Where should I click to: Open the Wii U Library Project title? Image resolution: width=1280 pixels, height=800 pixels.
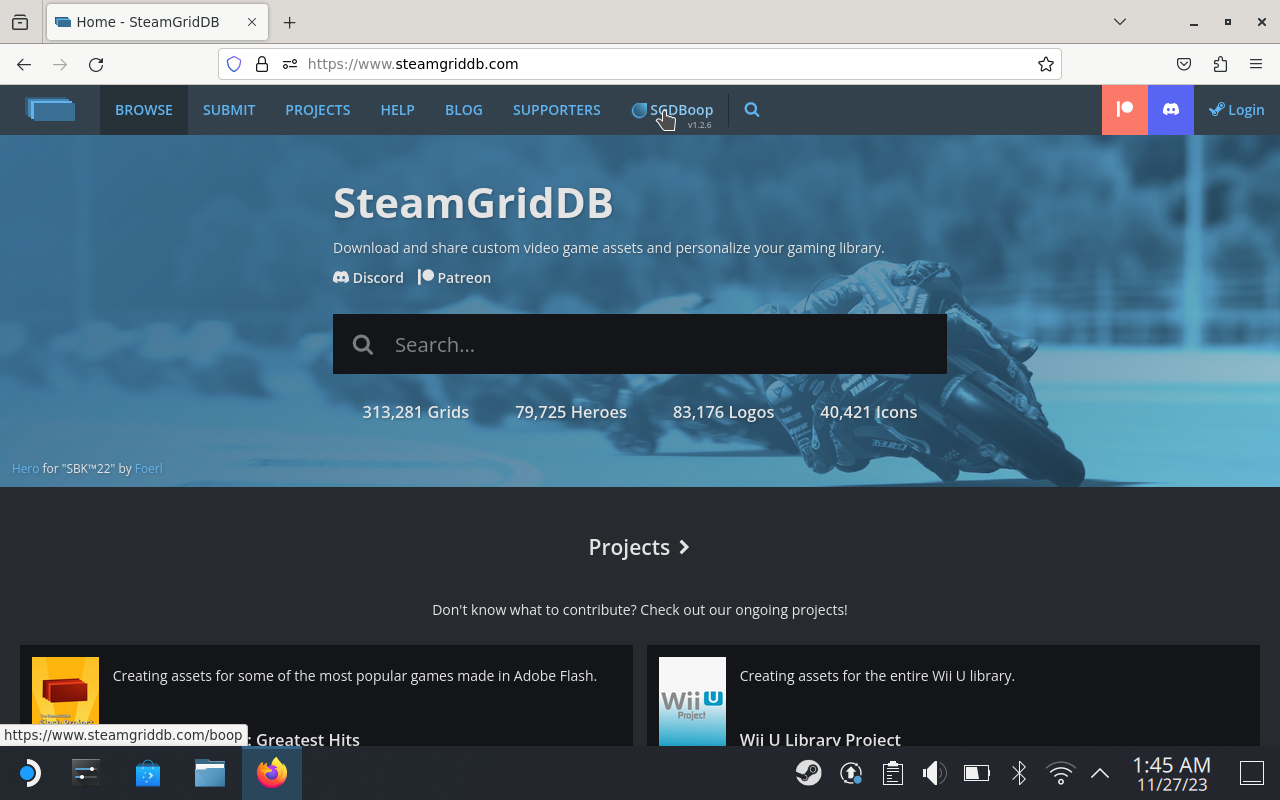click(x=820, y=739)
